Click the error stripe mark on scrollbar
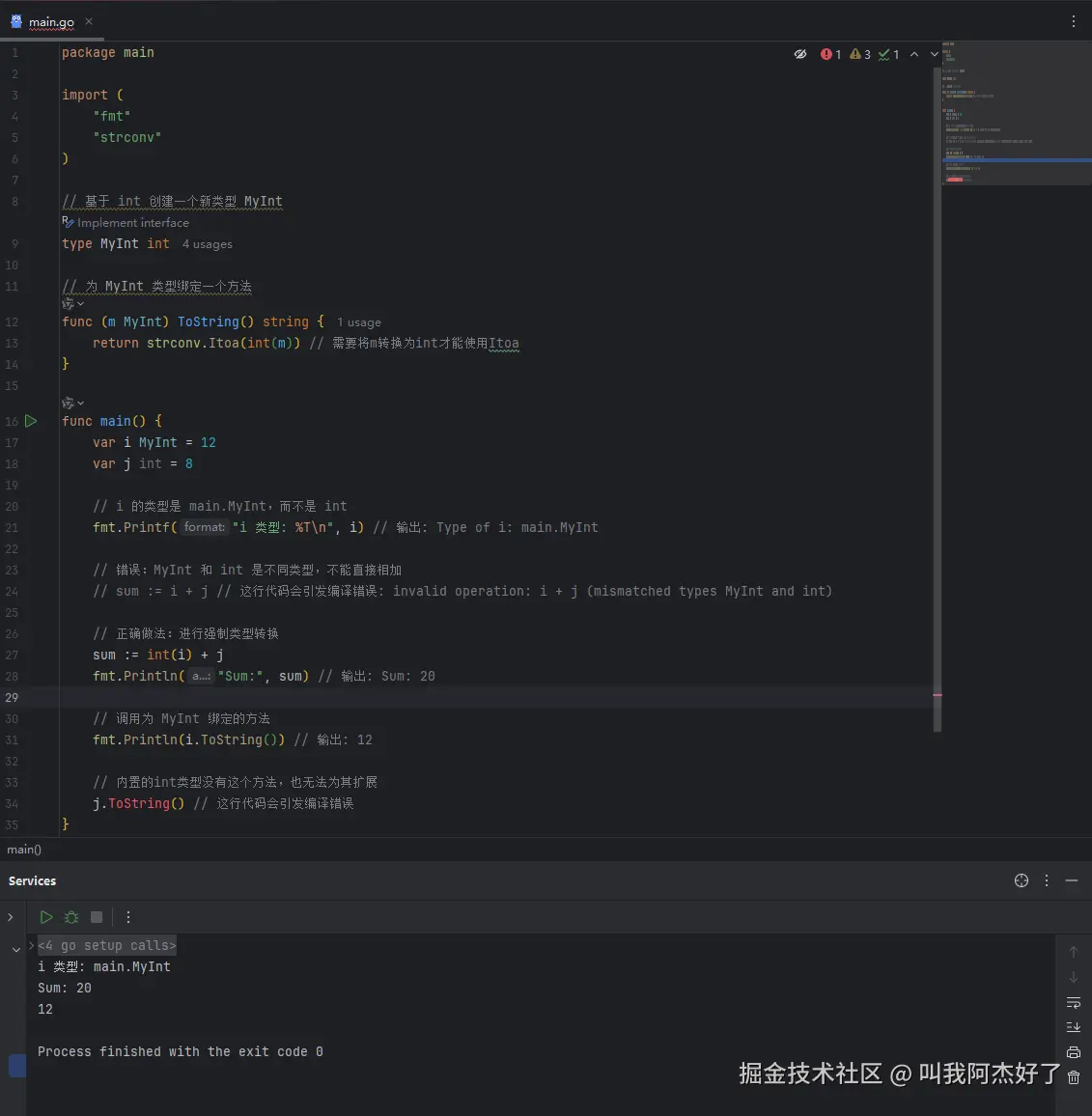Viewport: 1092px width, 1116px height. (937, 695)
